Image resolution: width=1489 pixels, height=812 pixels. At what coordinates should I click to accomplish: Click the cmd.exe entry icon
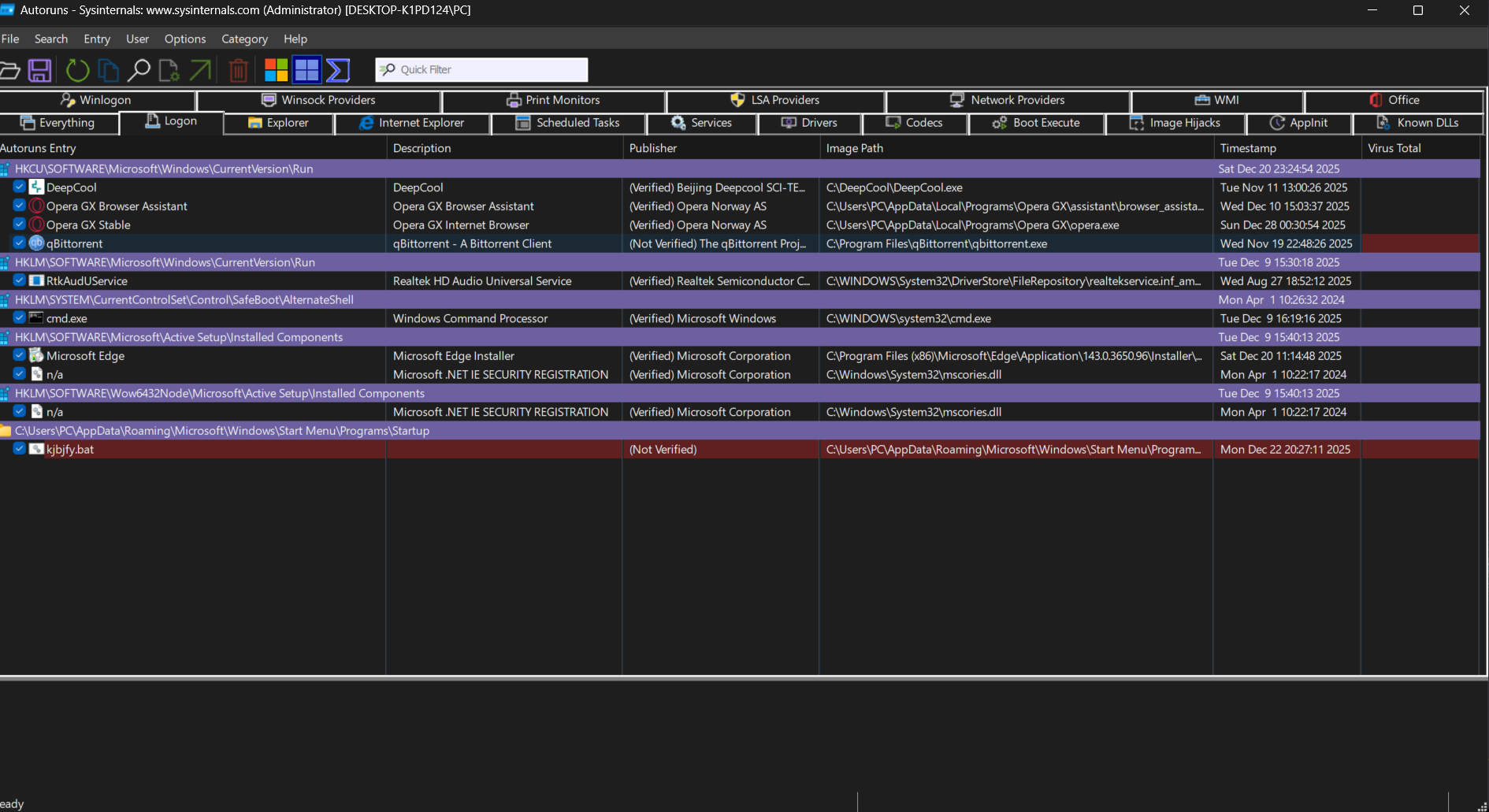36,318
